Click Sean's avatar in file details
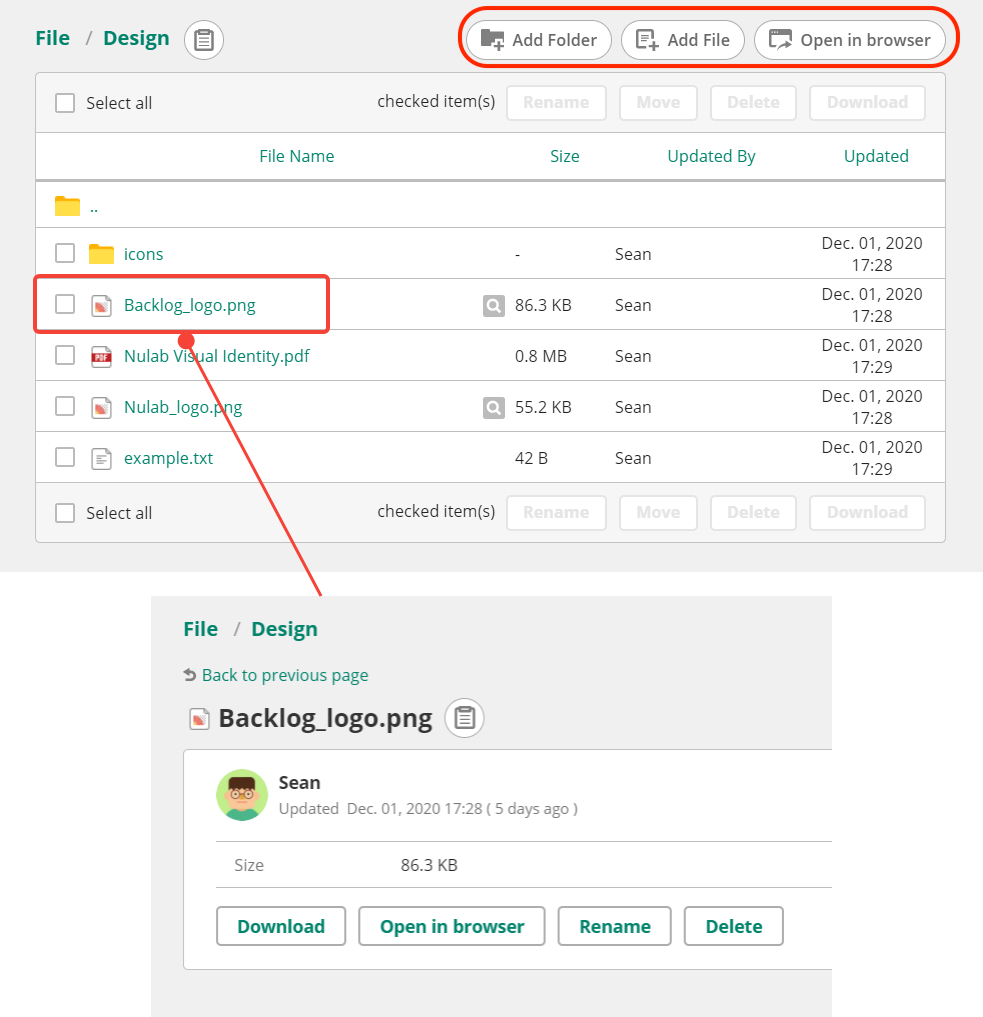This screenshot has height=1017, width=983. point(242,795)
